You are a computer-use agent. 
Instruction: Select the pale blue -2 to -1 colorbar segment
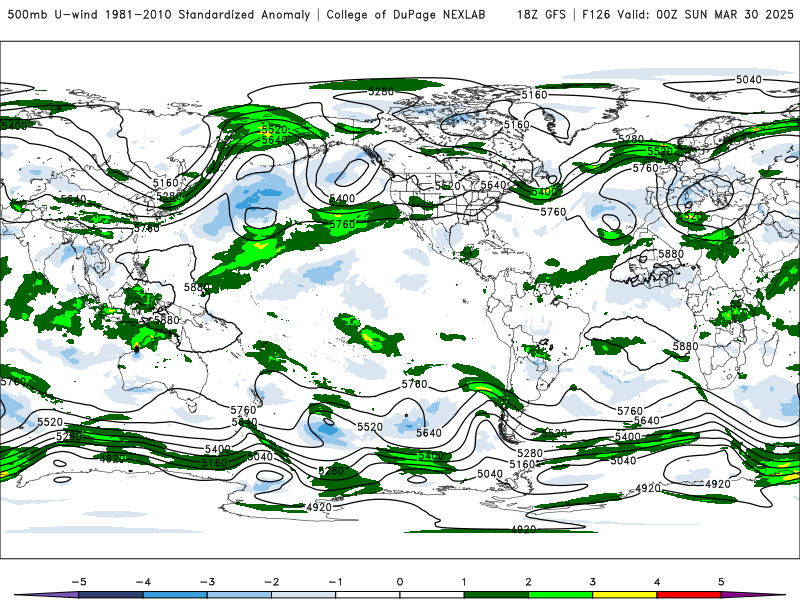tap(304, 595)
